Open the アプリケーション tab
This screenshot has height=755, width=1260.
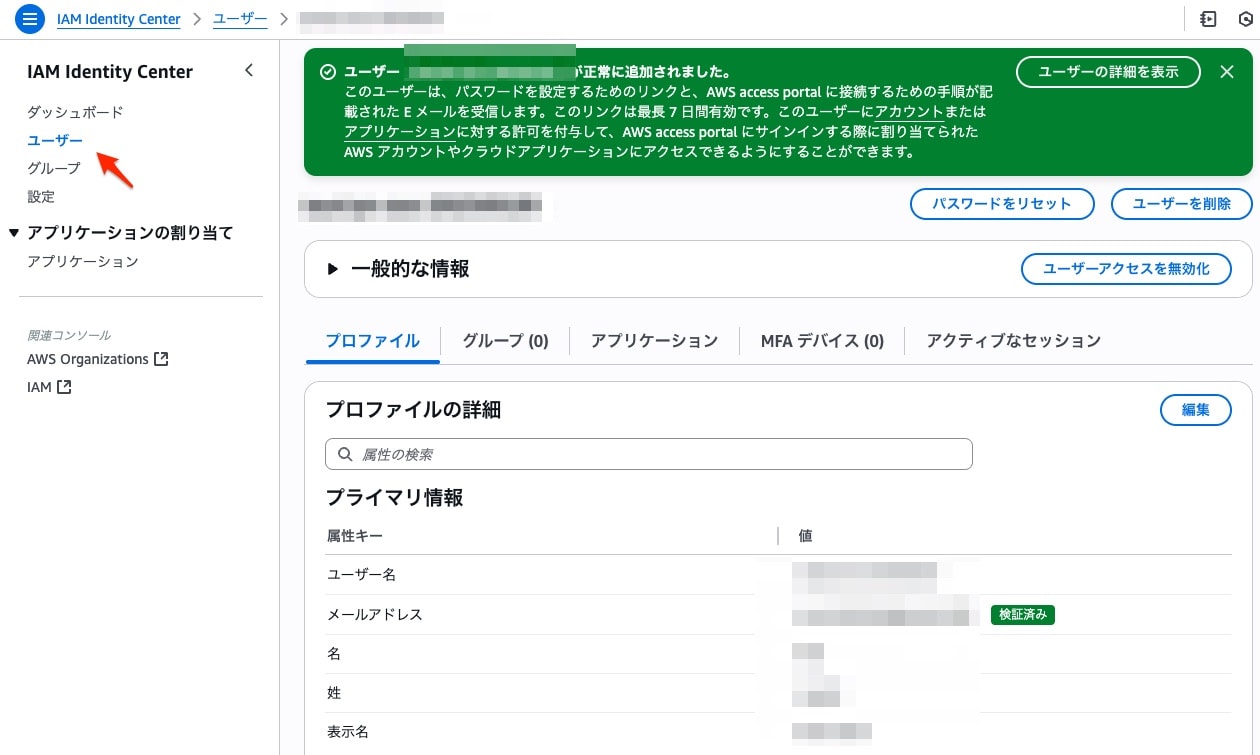click(654, 341)
